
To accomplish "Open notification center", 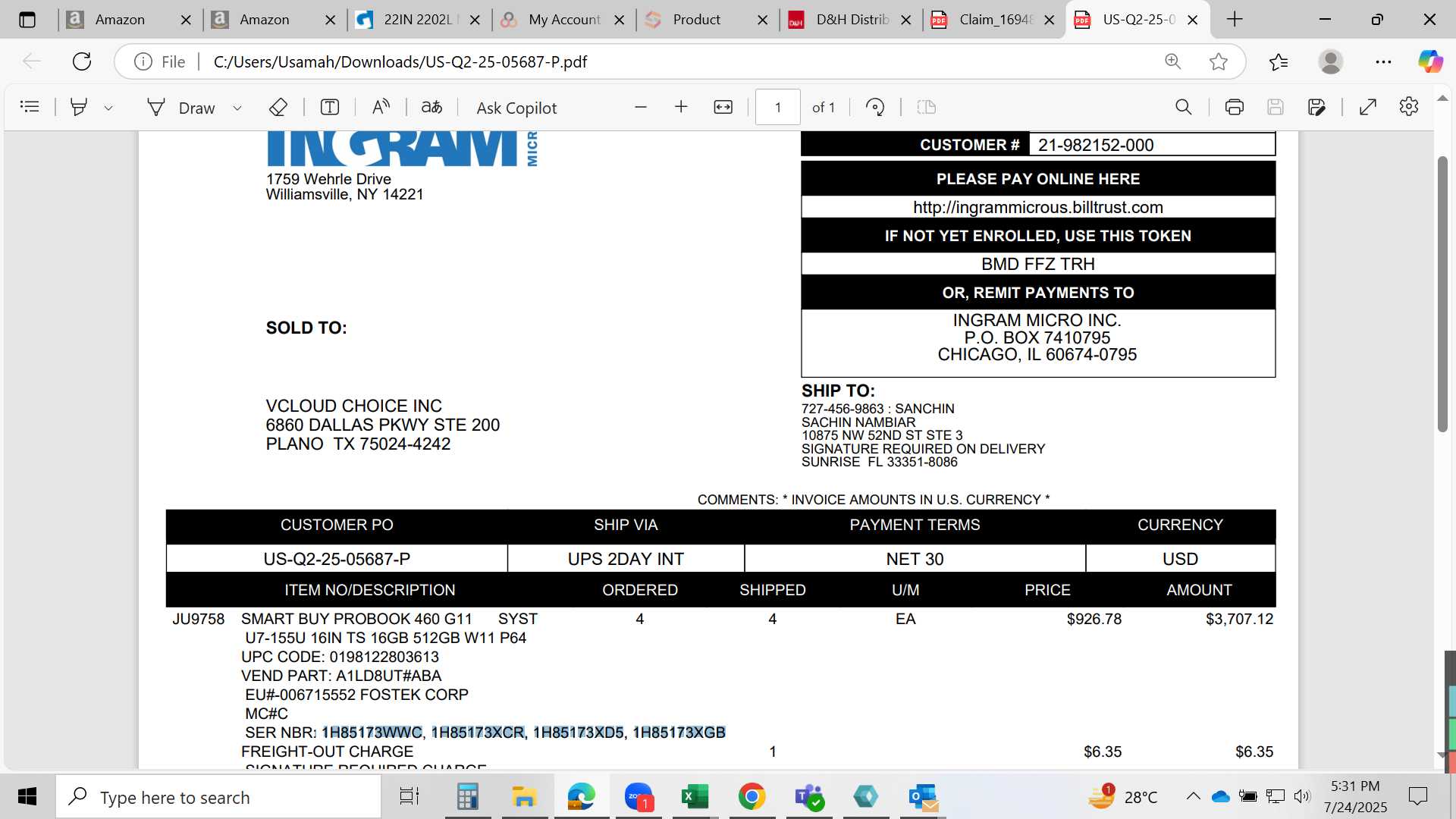I will pyautogui.click(x=1417, y=796).
